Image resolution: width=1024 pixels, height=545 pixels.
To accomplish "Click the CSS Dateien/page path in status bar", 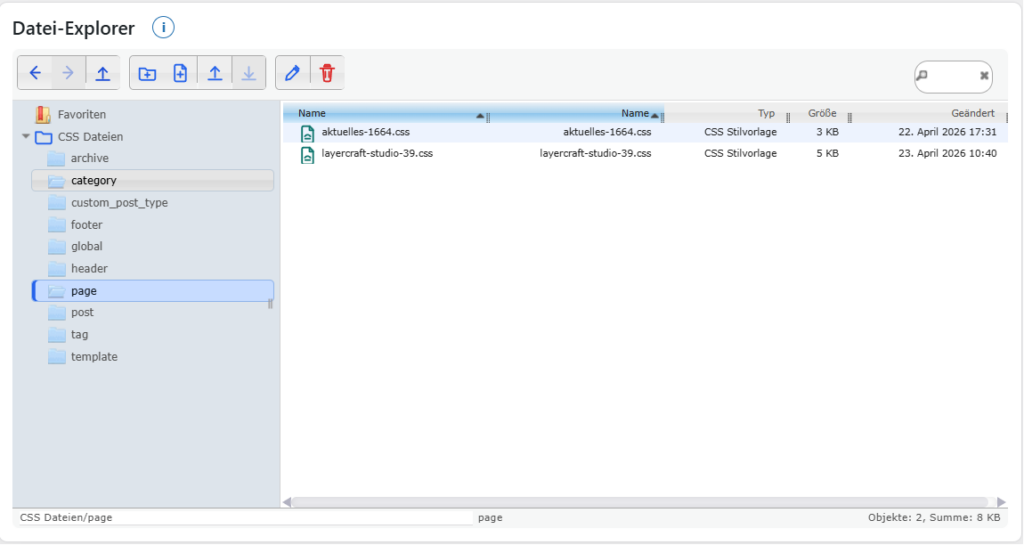I will [66, 518].
